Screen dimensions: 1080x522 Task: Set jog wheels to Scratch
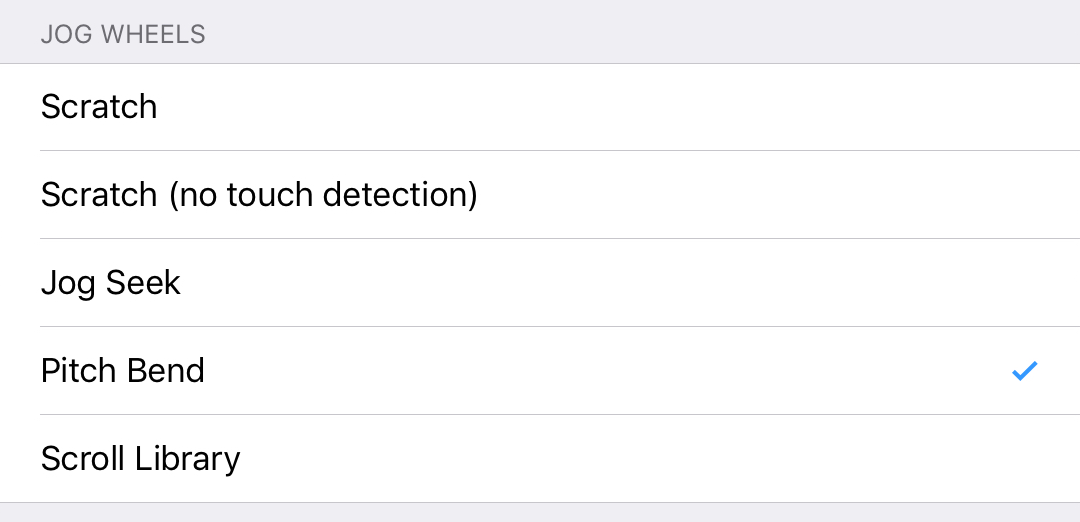tap(540, 107)
